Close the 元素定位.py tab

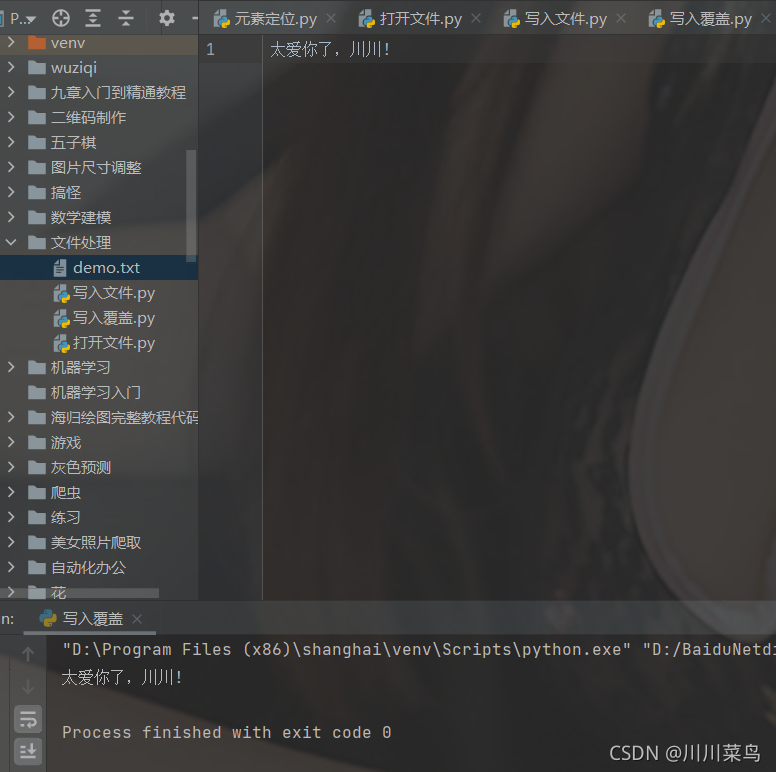tap(331, 19)
